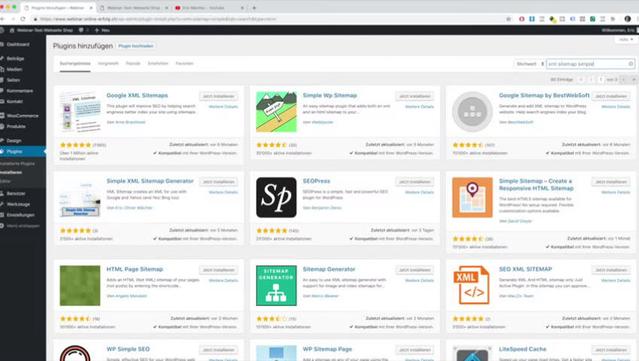Open the Google XML Sitemaps title link
639x361 pixels.
(x=137, y=95)
